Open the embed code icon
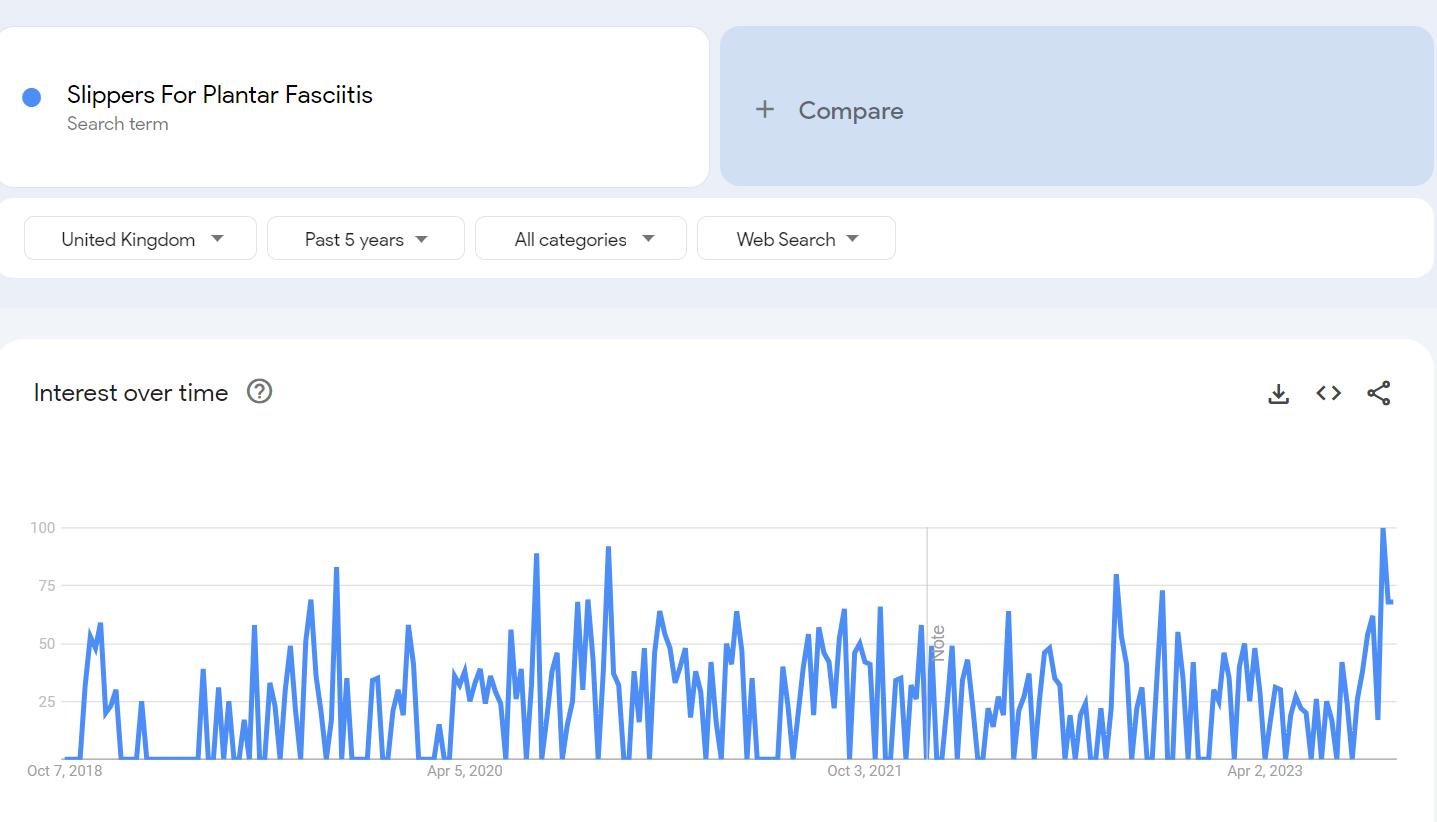 [1328, 393]
